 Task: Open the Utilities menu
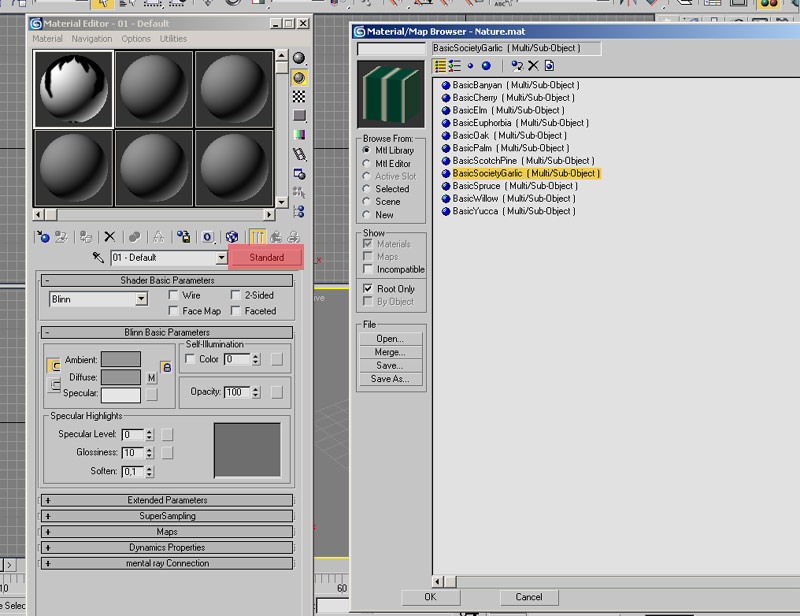(173, 39)
